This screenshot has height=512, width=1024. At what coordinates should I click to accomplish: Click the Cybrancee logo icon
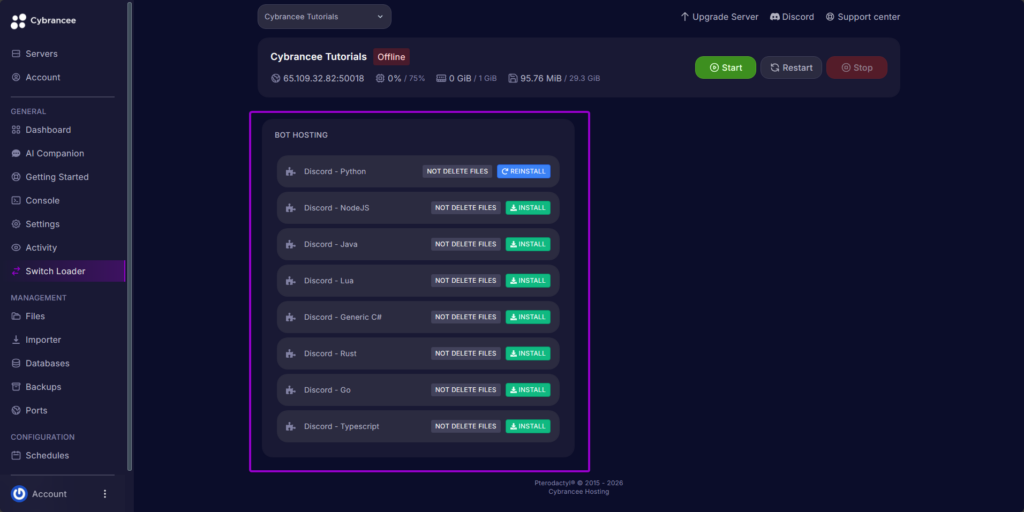[x=18, y=21]
